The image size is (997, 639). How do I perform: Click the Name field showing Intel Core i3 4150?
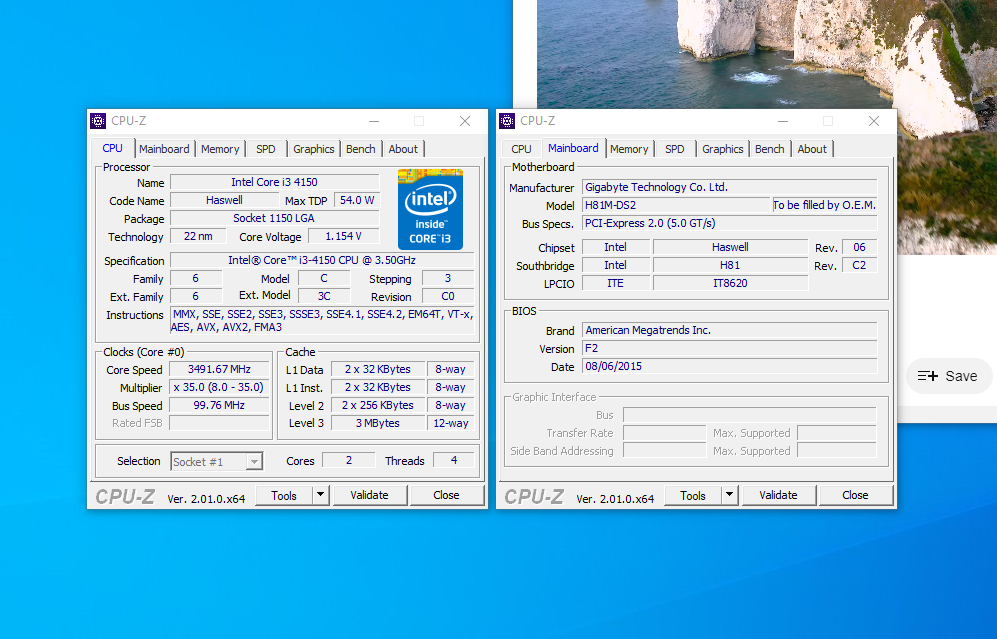point(274,182)
